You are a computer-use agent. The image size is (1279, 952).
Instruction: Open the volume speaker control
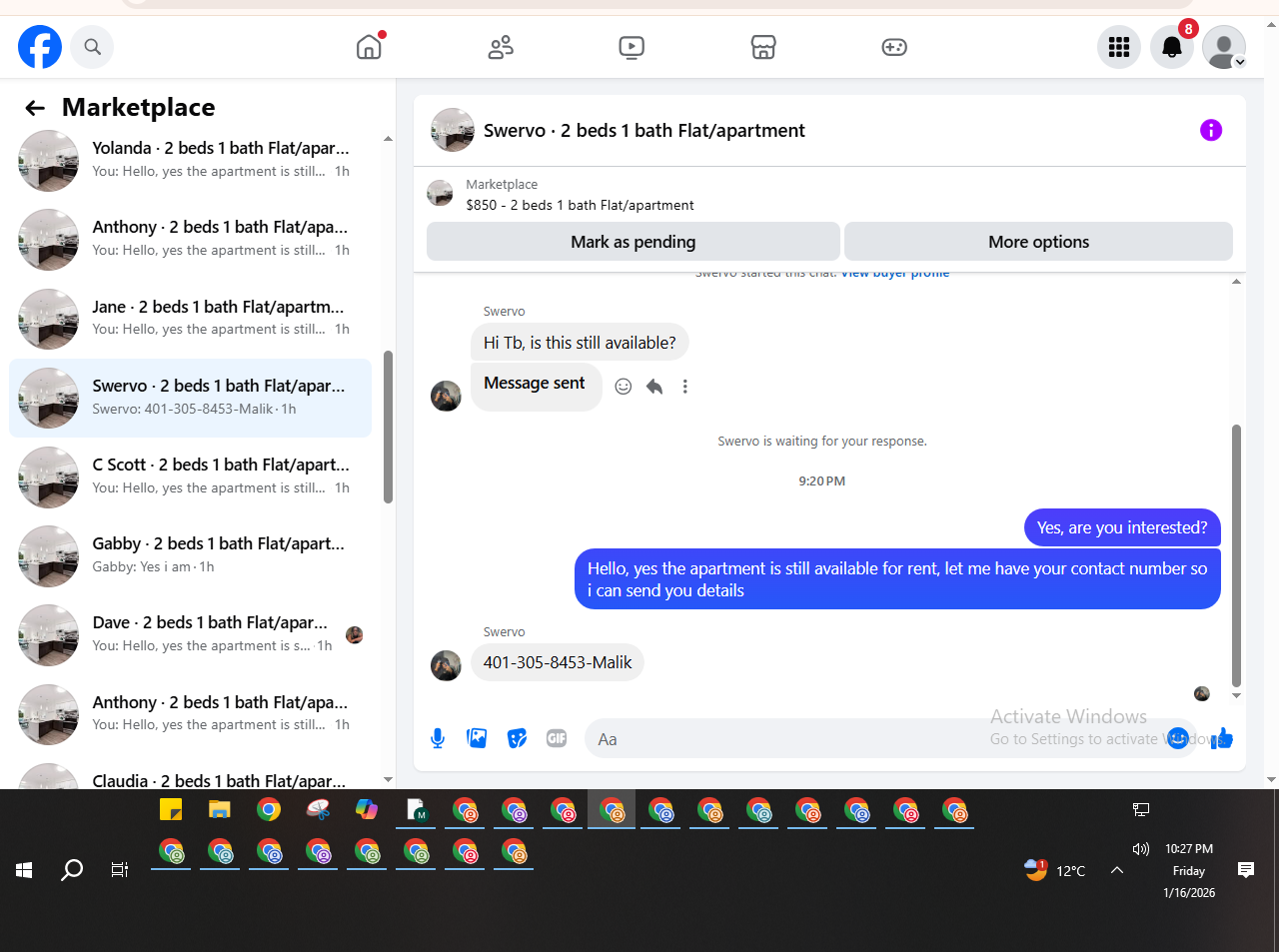pos(1141,849)
